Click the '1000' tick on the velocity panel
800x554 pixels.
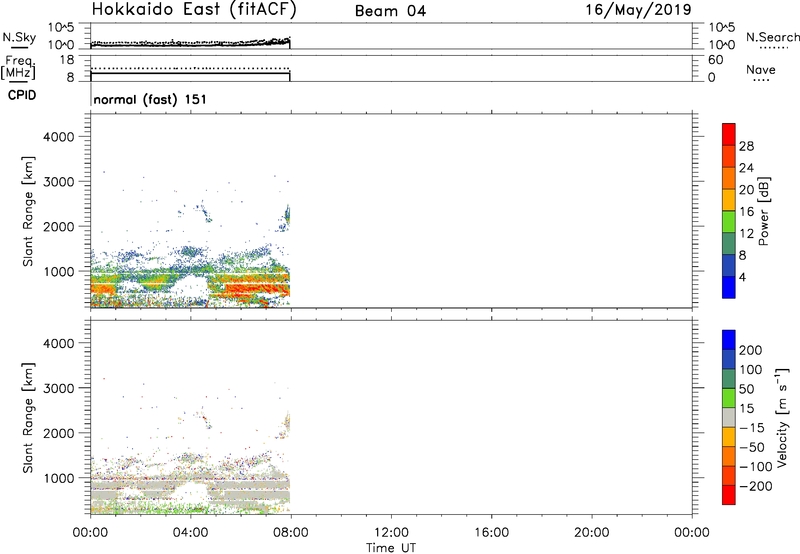coord(58,478)
